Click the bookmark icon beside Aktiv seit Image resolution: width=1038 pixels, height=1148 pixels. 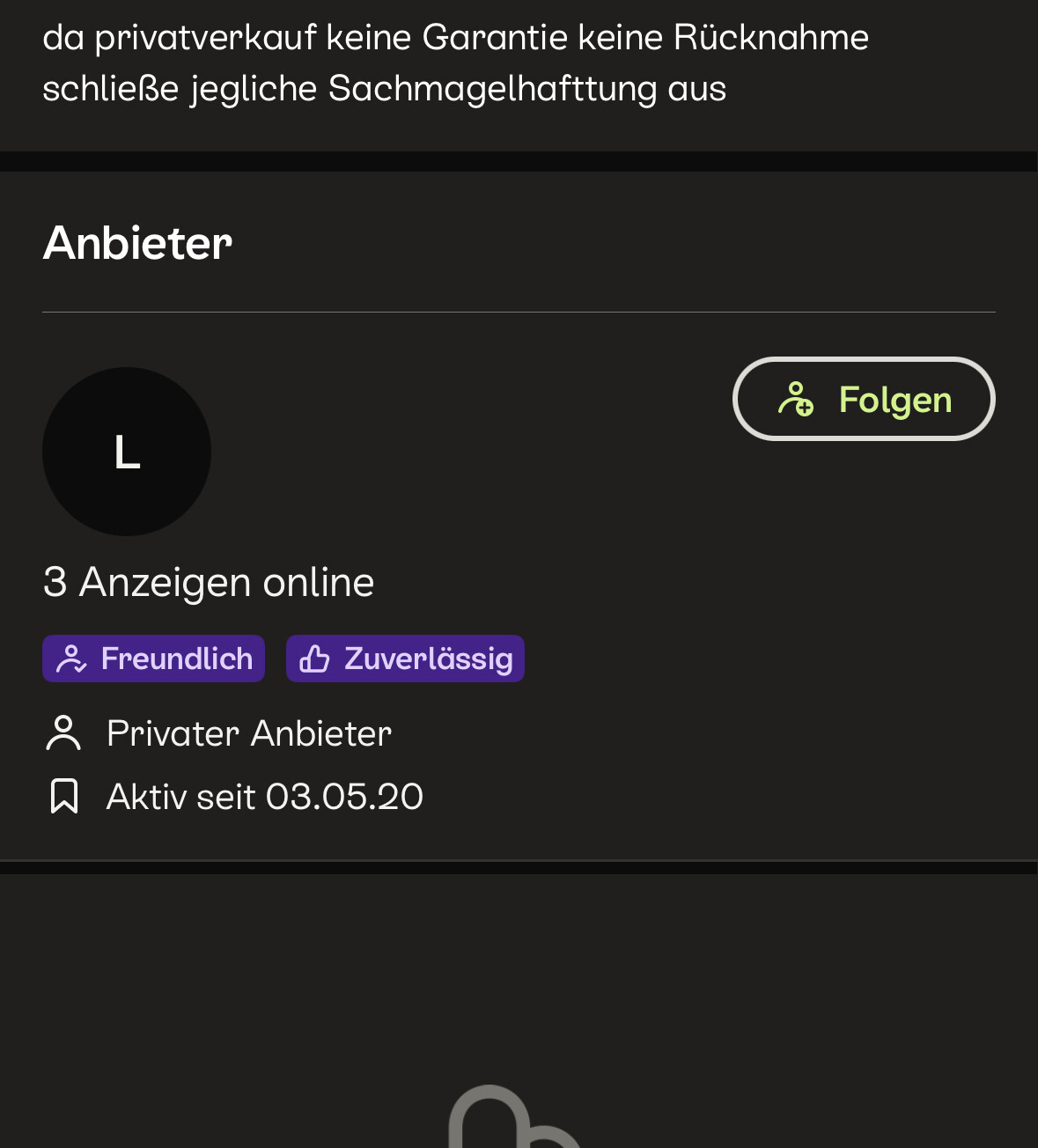point(64,796)
